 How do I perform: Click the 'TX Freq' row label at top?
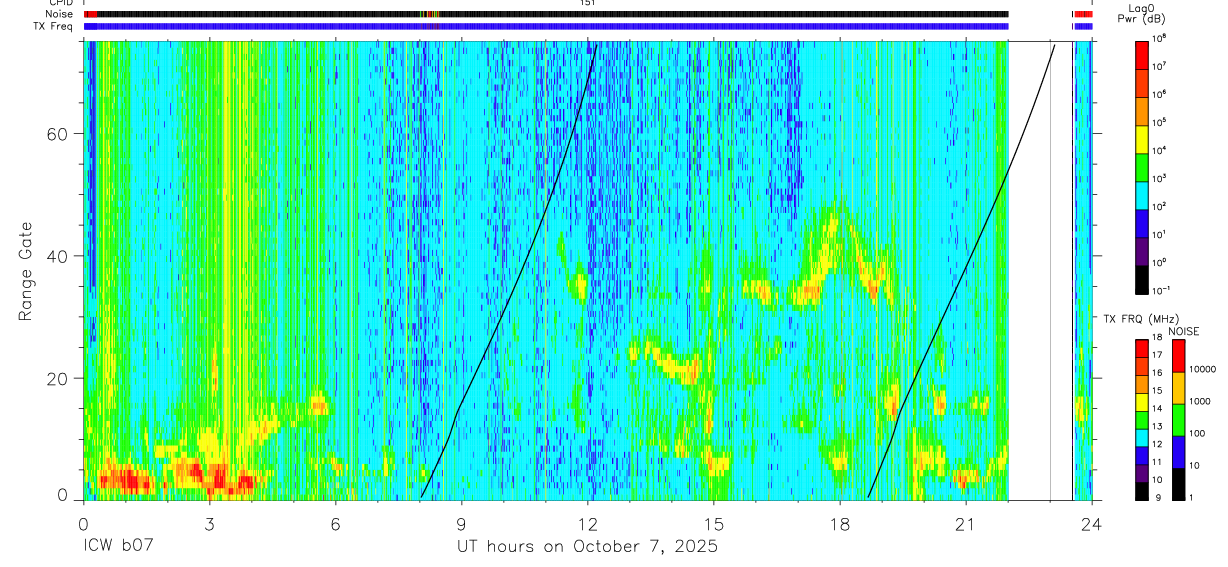point(53,26)
